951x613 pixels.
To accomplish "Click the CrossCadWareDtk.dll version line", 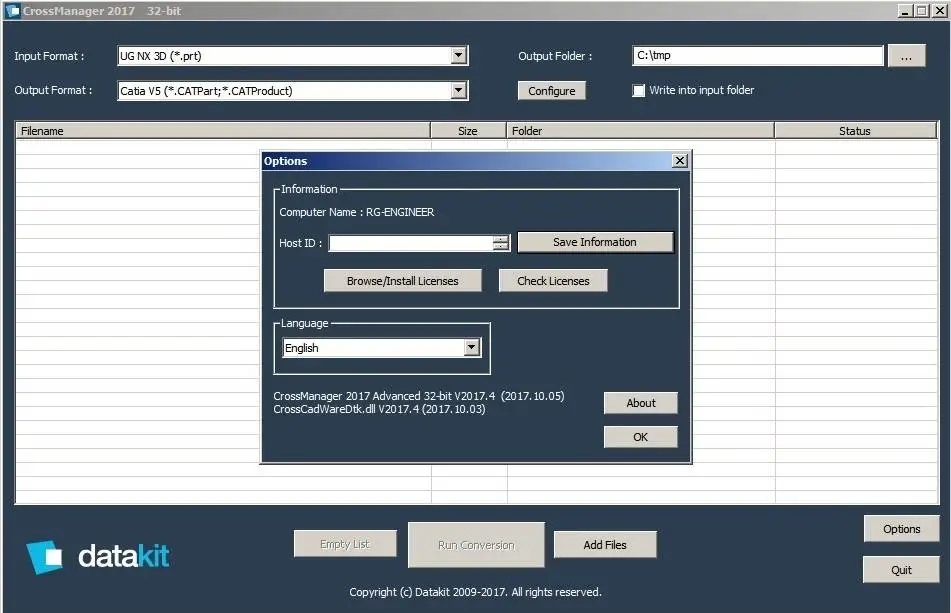I will pos(379,409).
